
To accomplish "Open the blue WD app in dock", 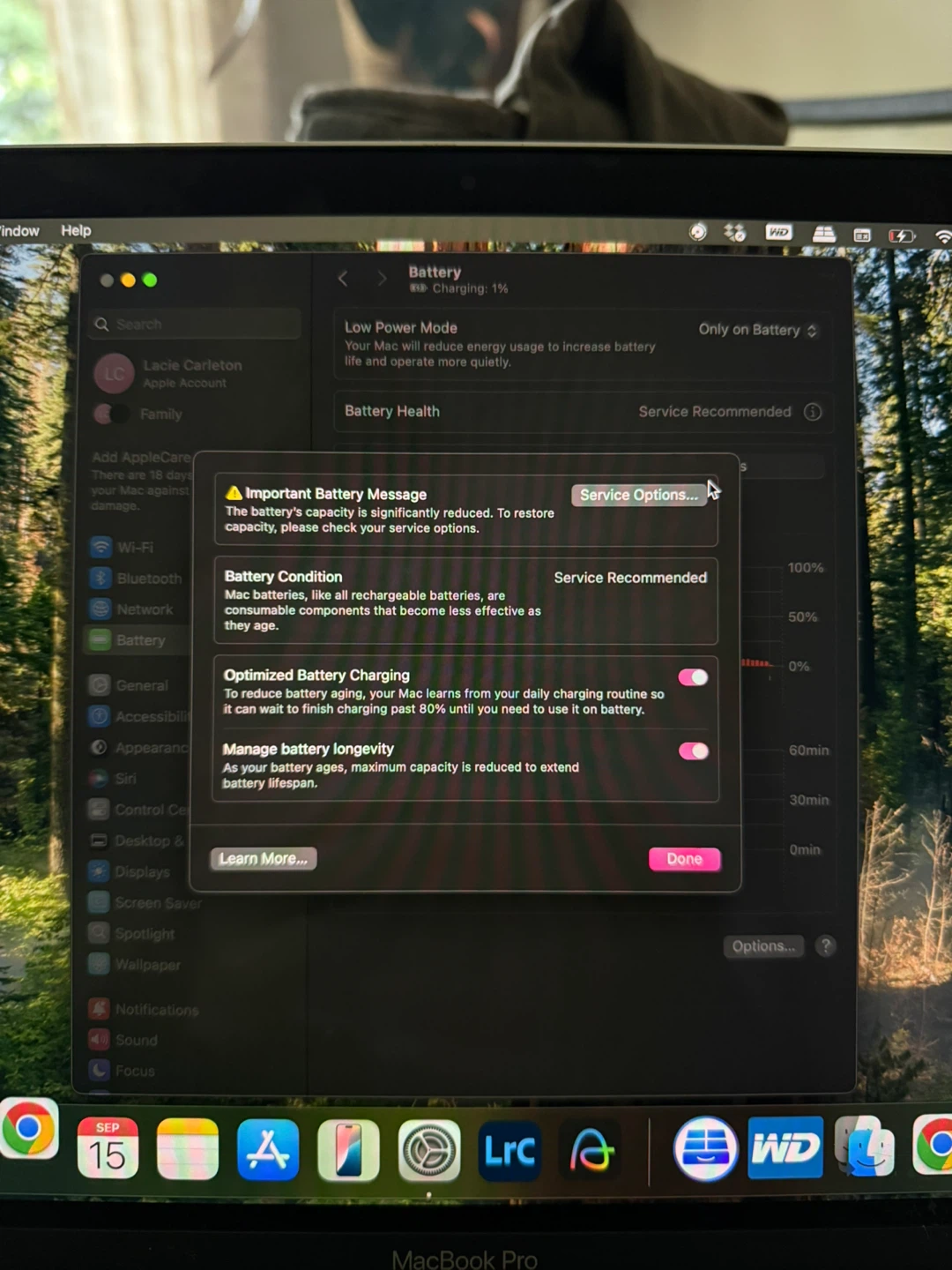I will pos(785,1147).
